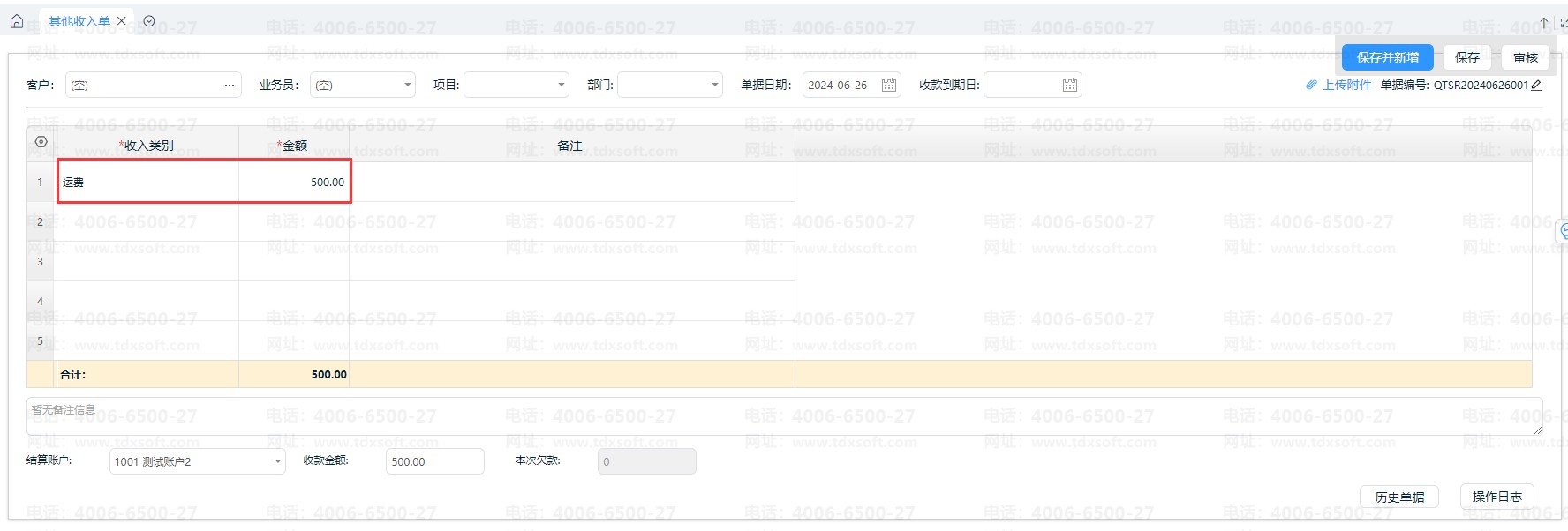
Task: Expand the 业务员 dropdown
Action: [407, 86]
